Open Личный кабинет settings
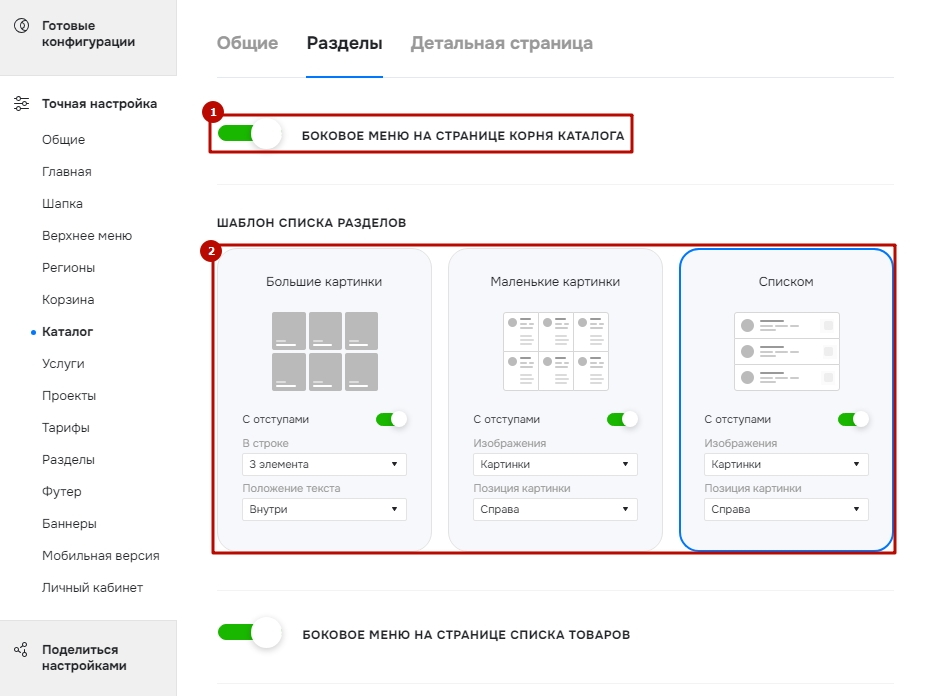 [92, 588]
